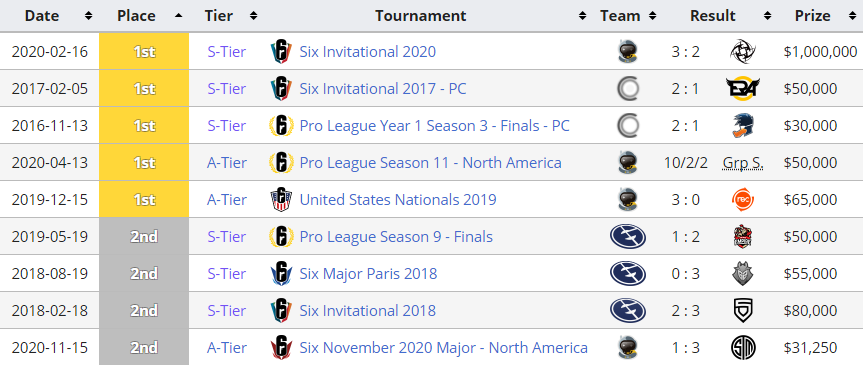Open the Six Invitational 2018 link
The height and width of the screenshot is (365, 863).
click(368, 310)
